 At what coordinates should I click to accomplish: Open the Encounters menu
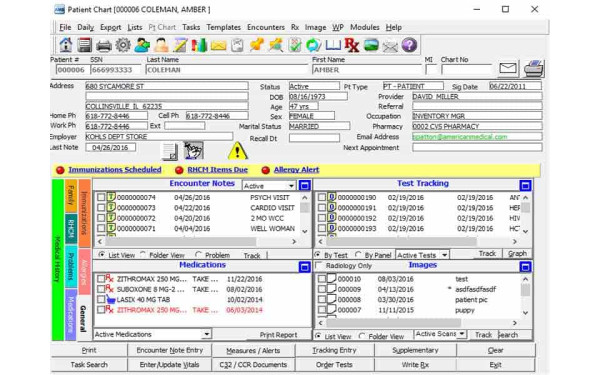(x=266, y=28)
